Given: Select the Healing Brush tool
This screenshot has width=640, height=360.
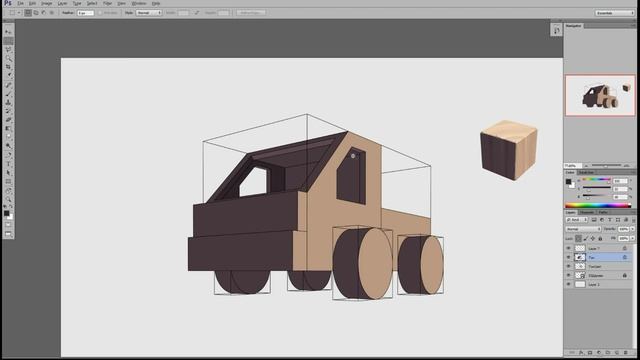Looking at the screenshot, I should coord(8,85).
